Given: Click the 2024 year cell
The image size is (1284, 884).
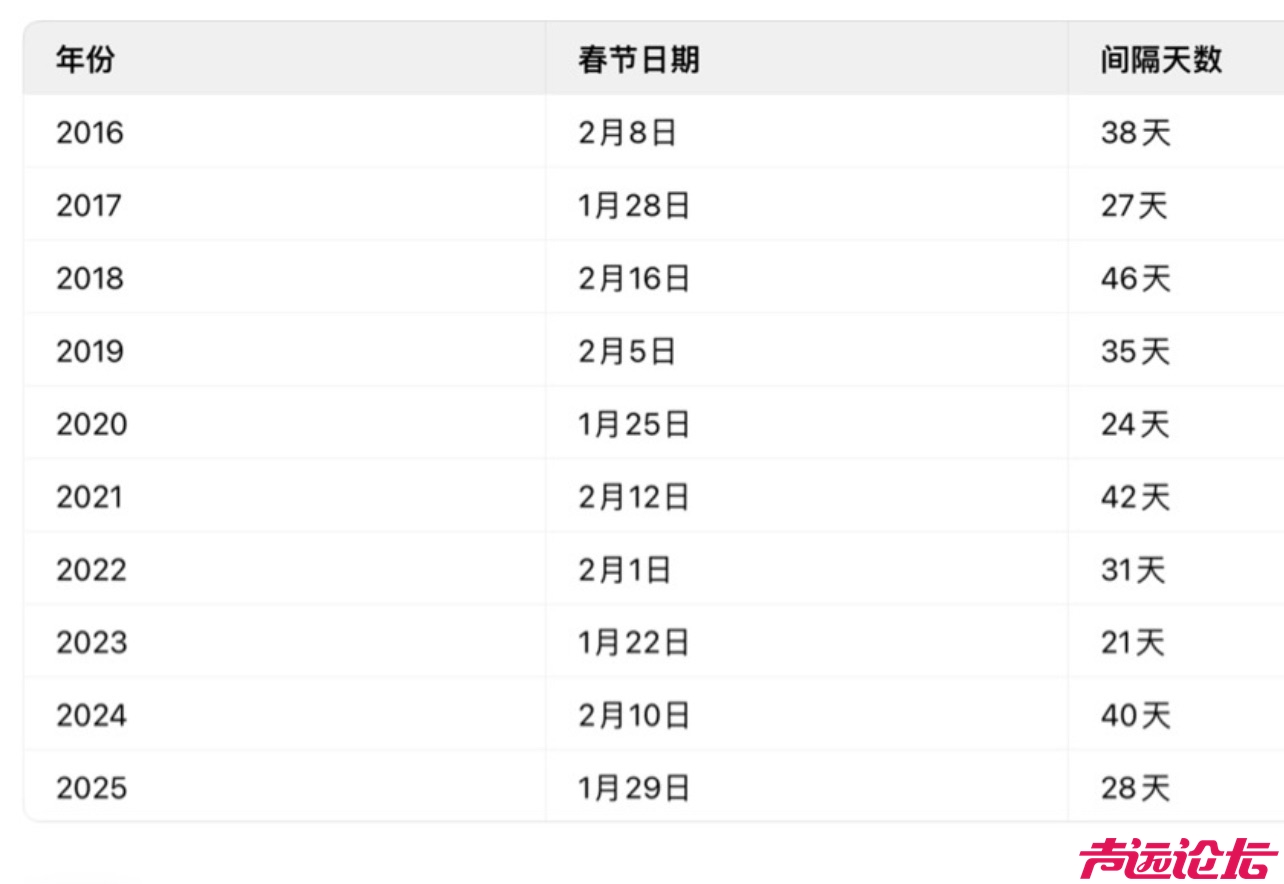Looking at the screenshot, I should (91, 716).
